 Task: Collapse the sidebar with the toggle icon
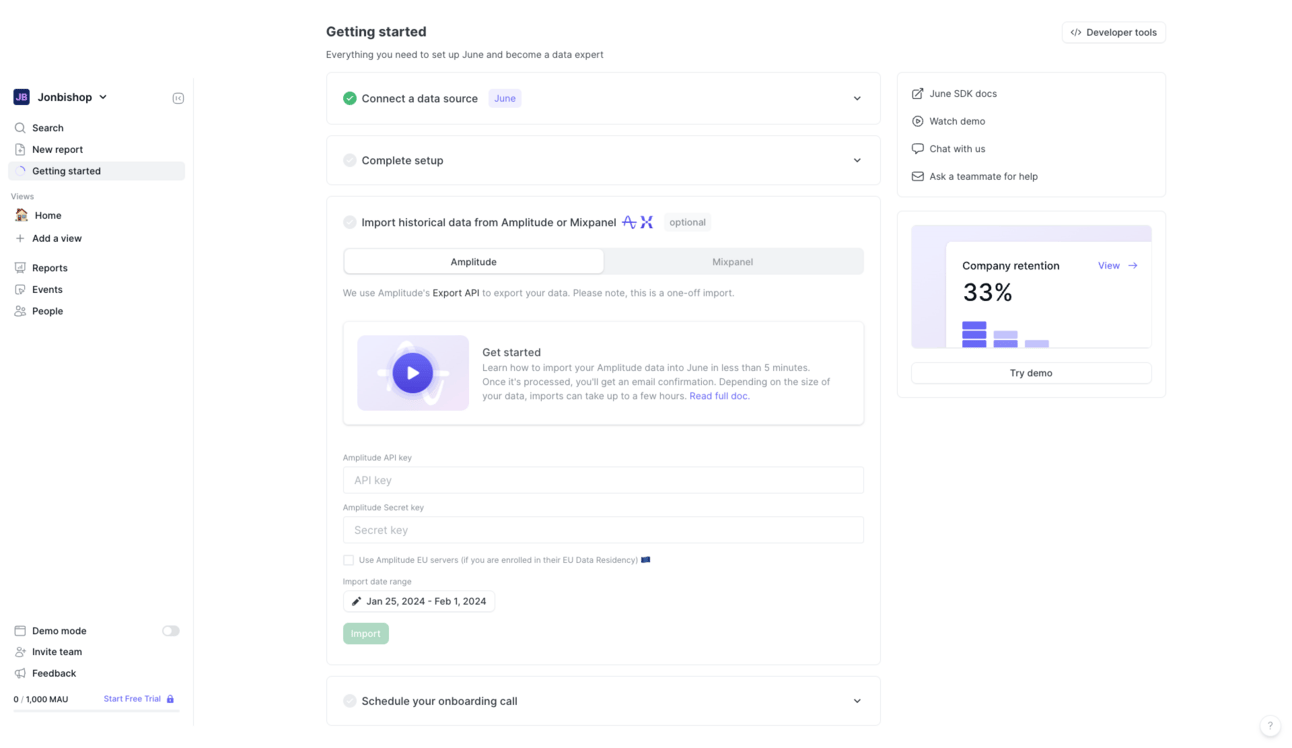(178, 98)
